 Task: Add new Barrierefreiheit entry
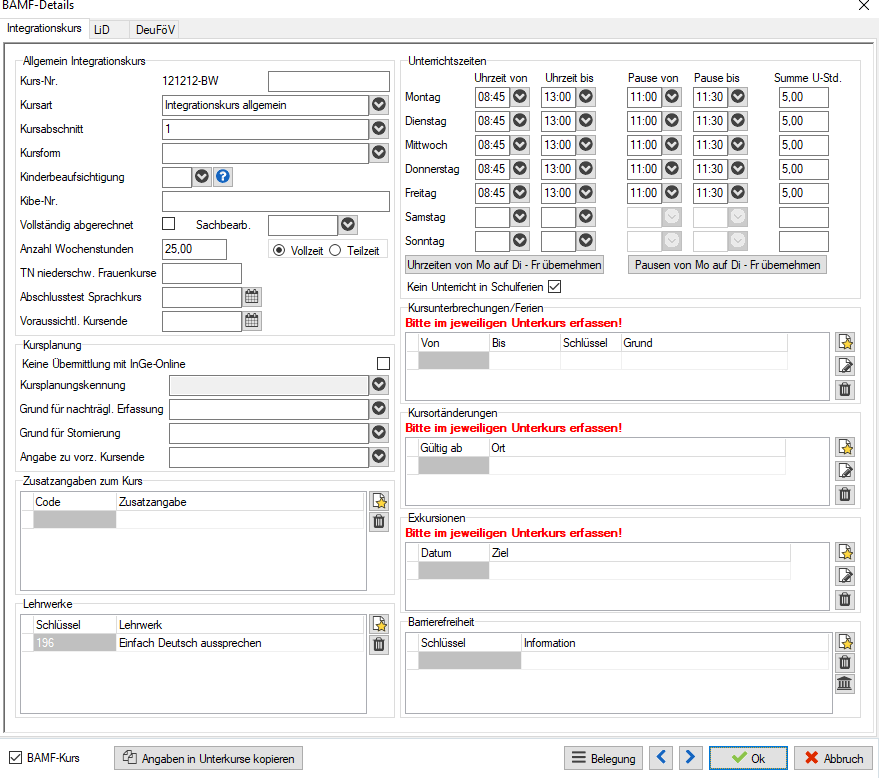coord(845,642)
